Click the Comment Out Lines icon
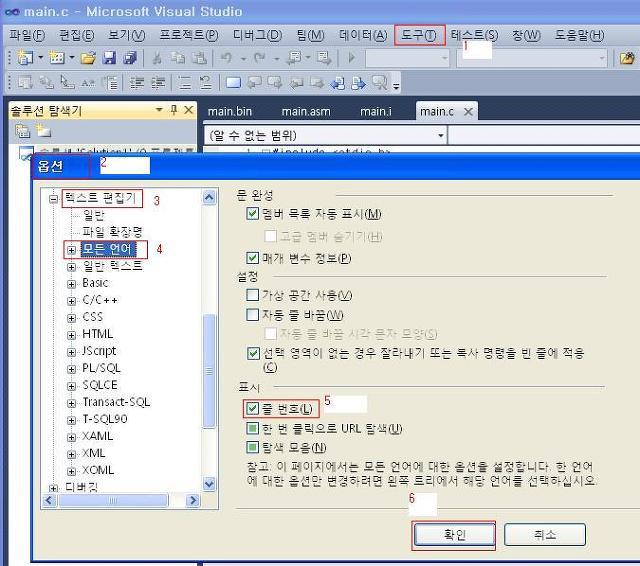The image size is (640, 566). tap(185, 83)
